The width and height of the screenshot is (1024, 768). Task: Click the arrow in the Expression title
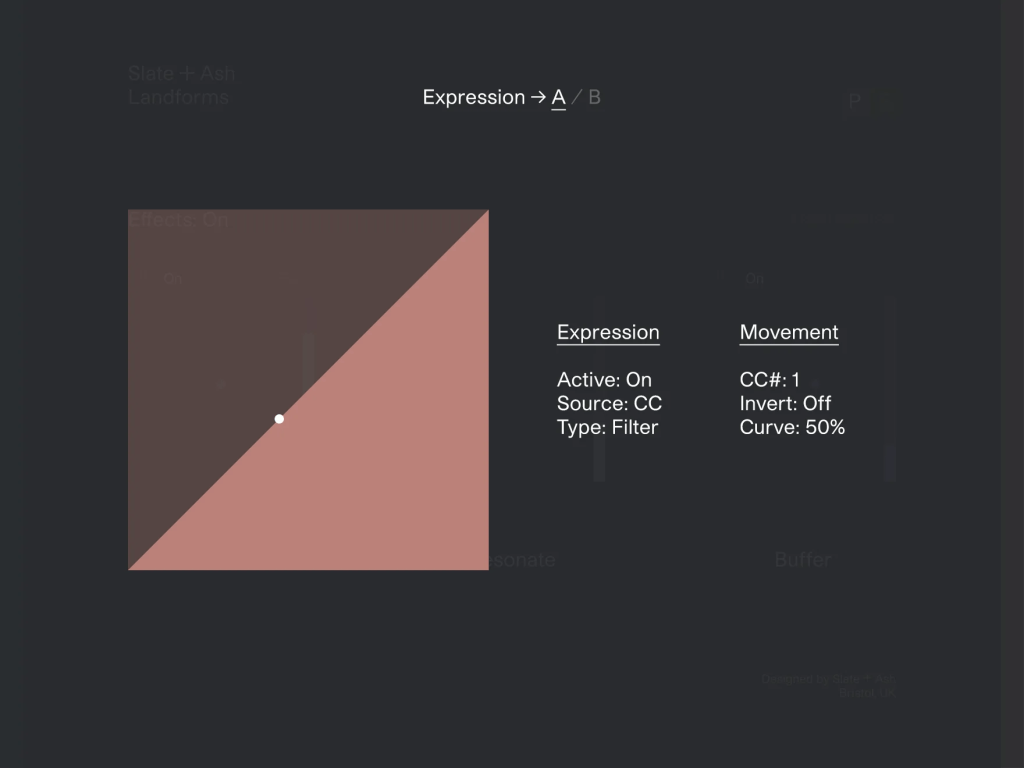click(538, 97)
